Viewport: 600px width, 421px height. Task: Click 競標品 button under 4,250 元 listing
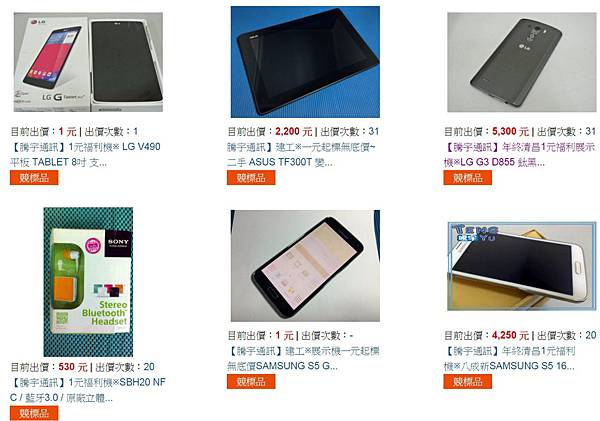click(x=468, y=382)
